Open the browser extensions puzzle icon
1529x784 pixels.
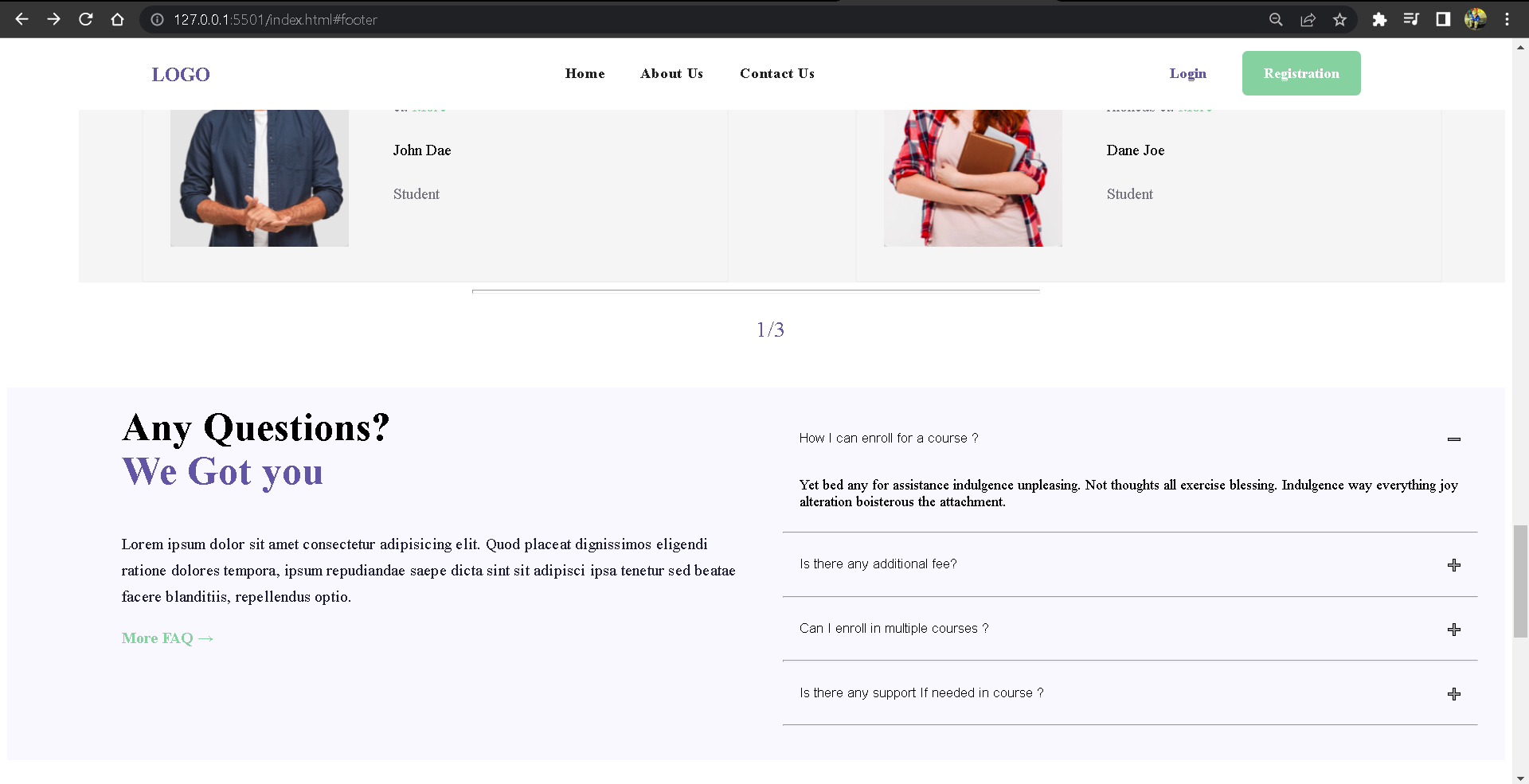(x=1380, y=20)
